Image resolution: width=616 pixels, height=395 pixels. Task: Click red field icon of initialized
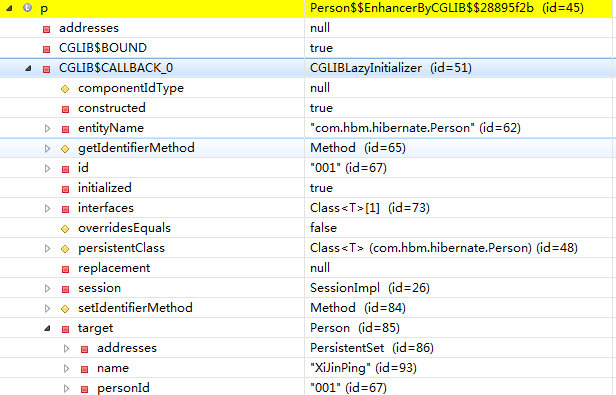click(x=65, y=189)
